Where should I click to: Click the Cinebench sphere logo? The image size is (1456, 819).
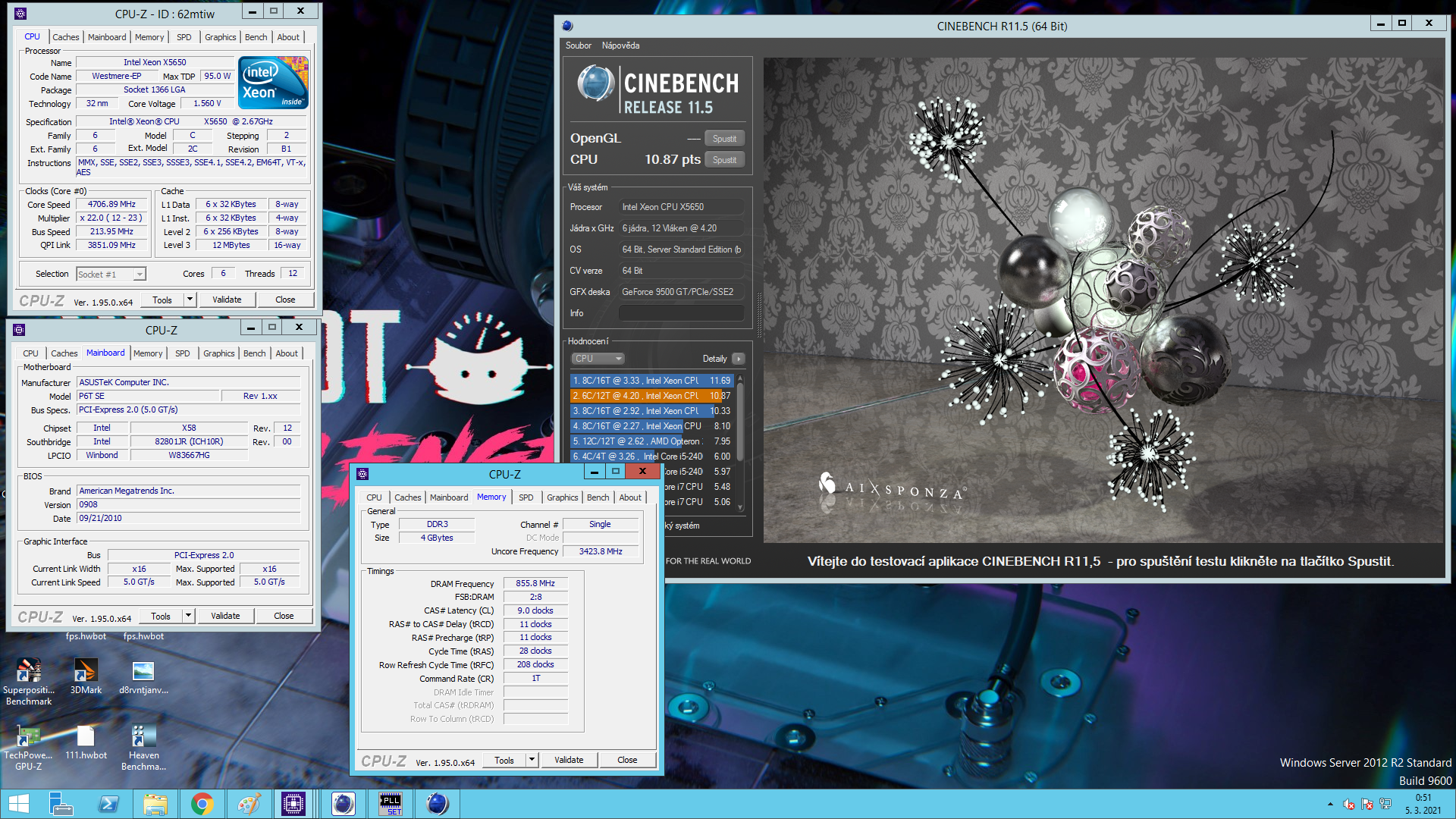tap(596, 83)
